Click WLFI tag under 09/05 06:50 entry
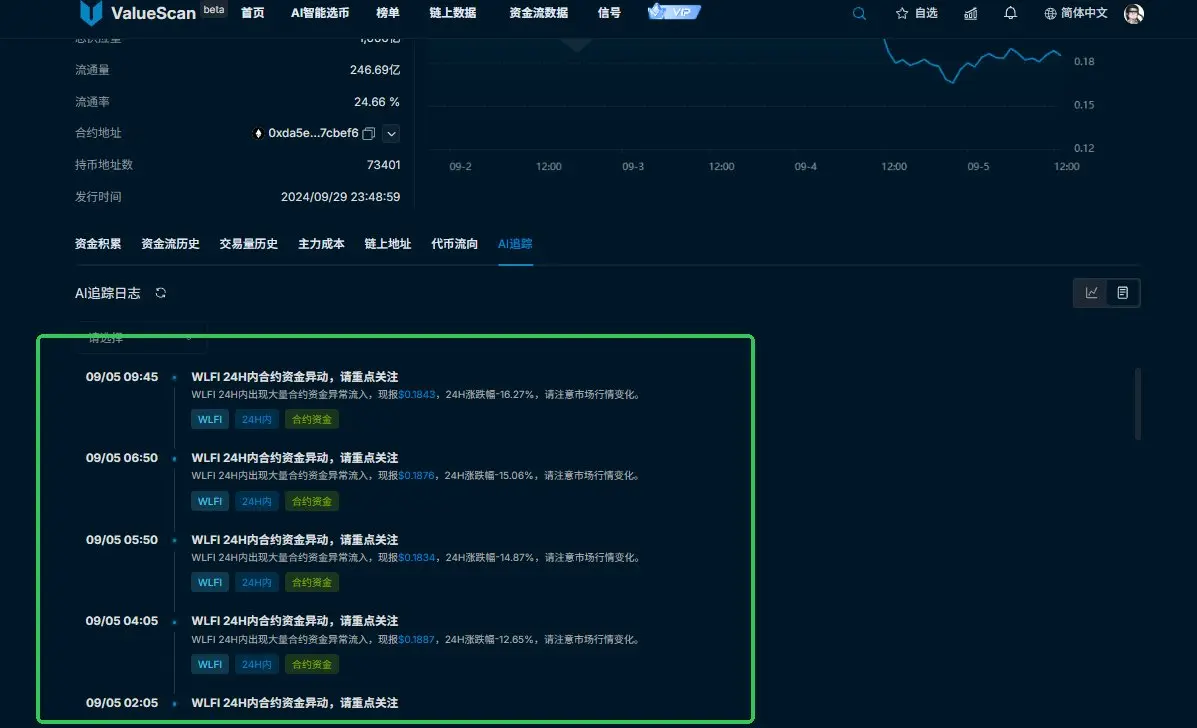This screenshot has height=728, width=1197. click(210, 501)
